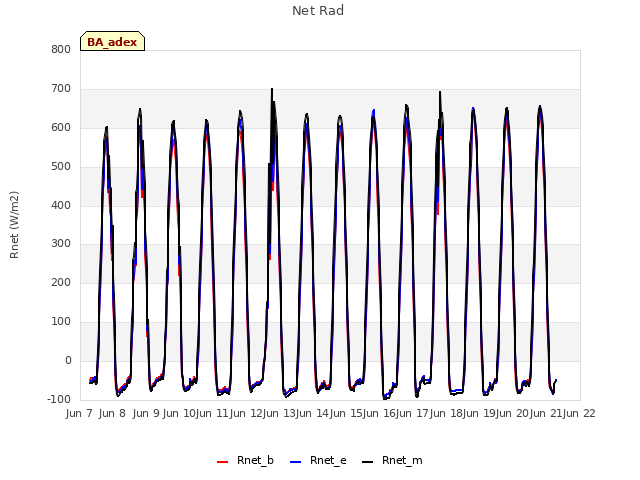Image resolution: width=640 pixels, height=480 pixels.
Task: Toggle the Rnet_m legend entry
Action: [x=392, y=460]
